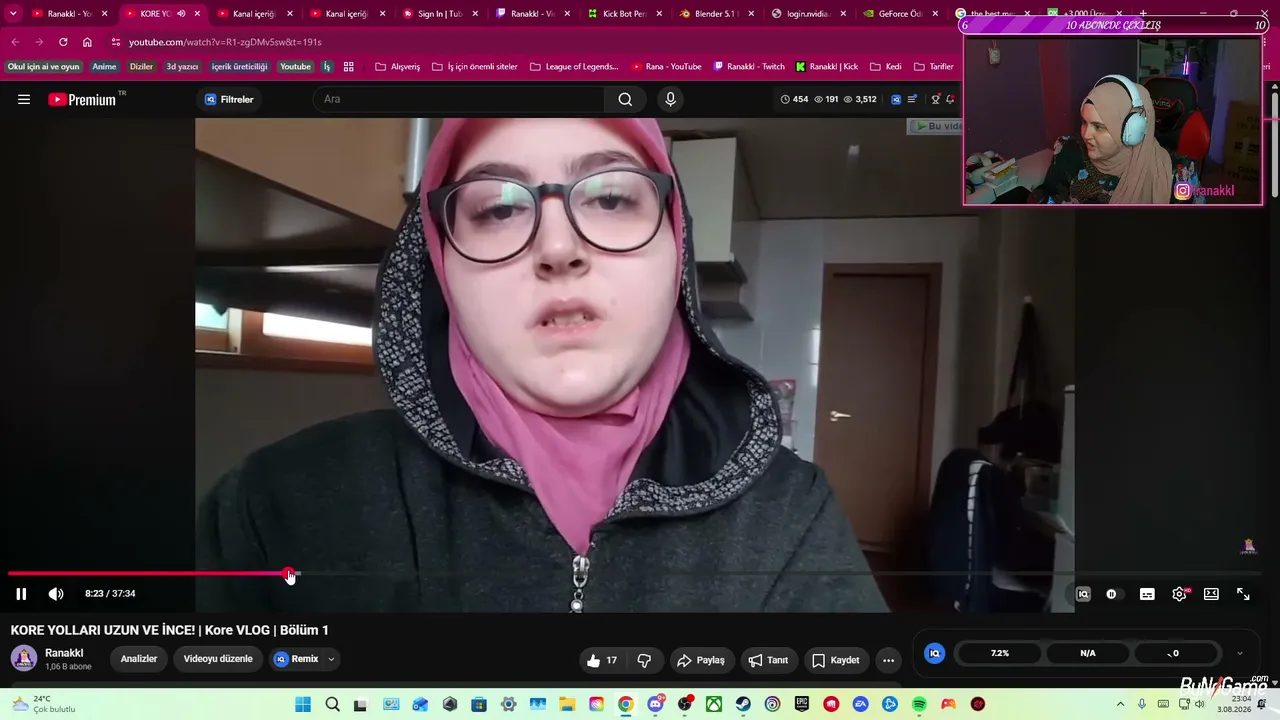Open more actions three-dot menu
The width and height of the screenshot is (1280, 720).
[888, 660]
